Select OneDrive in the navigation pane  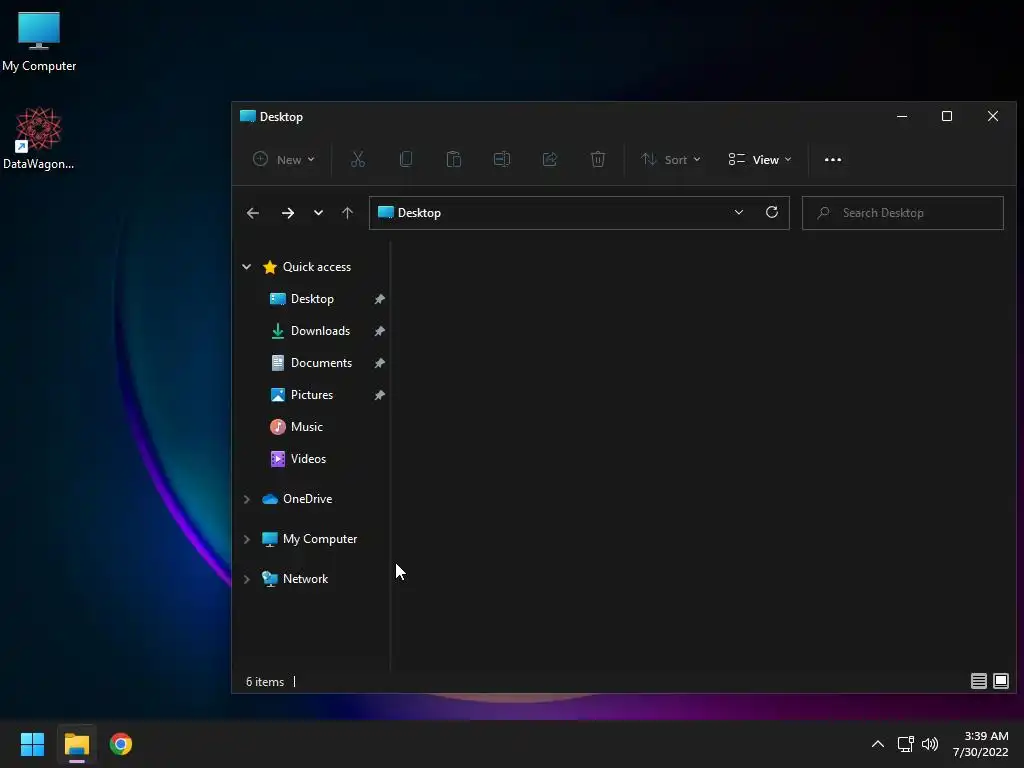[x=307, y=499]
